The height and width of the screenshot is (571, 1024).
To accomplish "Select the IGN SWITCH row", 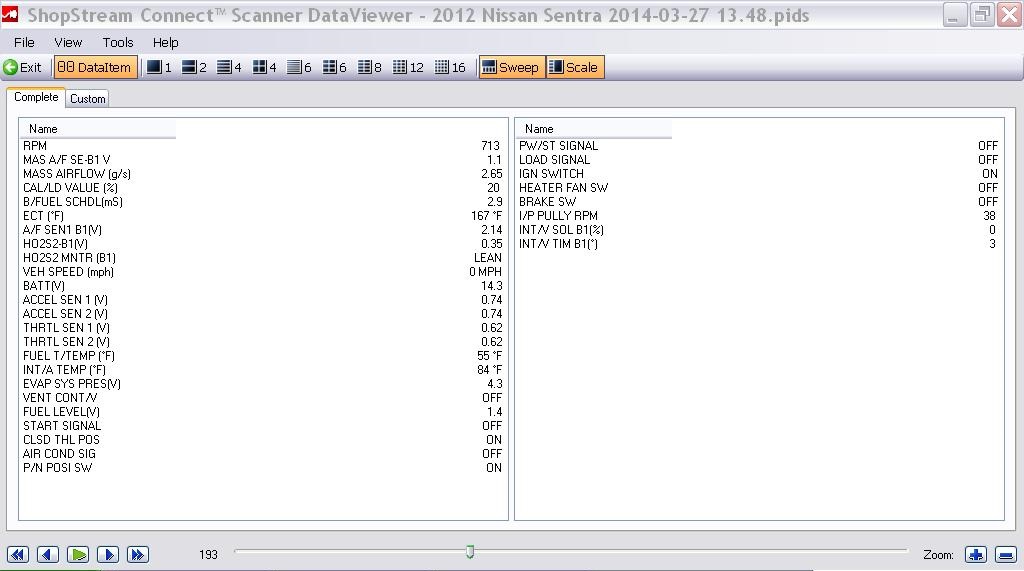I will pos(759,174).
